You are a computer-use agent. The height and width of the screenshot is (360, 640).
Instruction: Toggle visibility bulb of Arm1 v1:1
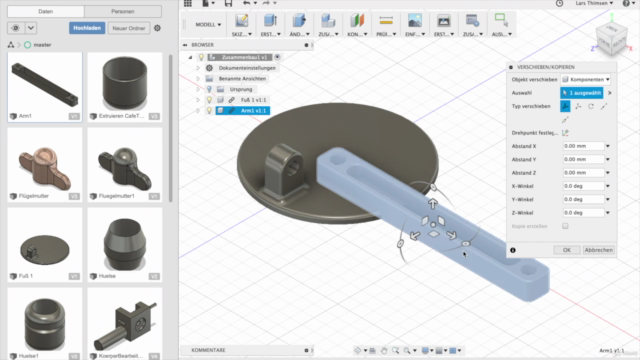[x=209, y=111]
